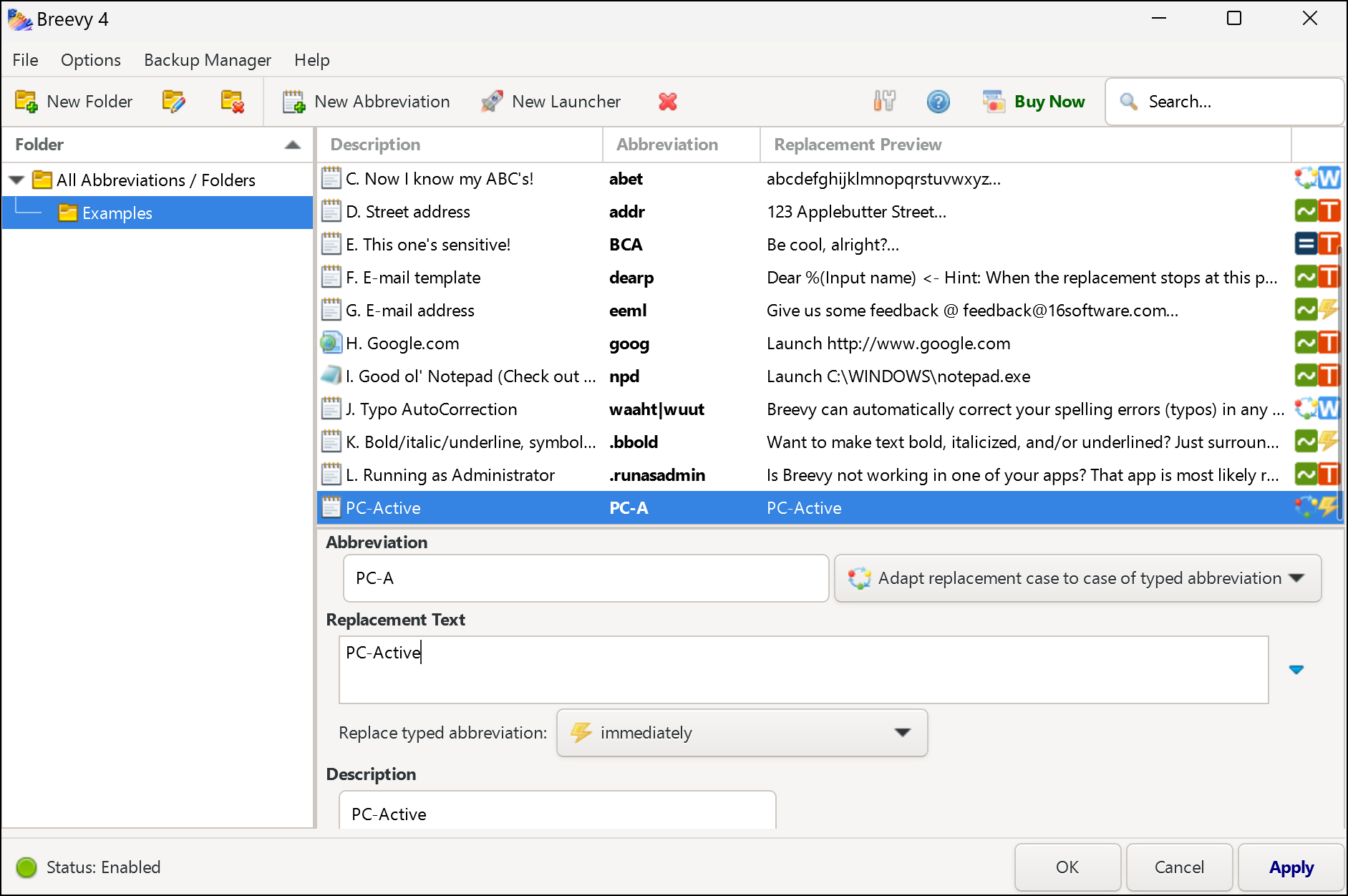Click the Buy Now link text
The image size is (1348, 896).
point(1049,102)
